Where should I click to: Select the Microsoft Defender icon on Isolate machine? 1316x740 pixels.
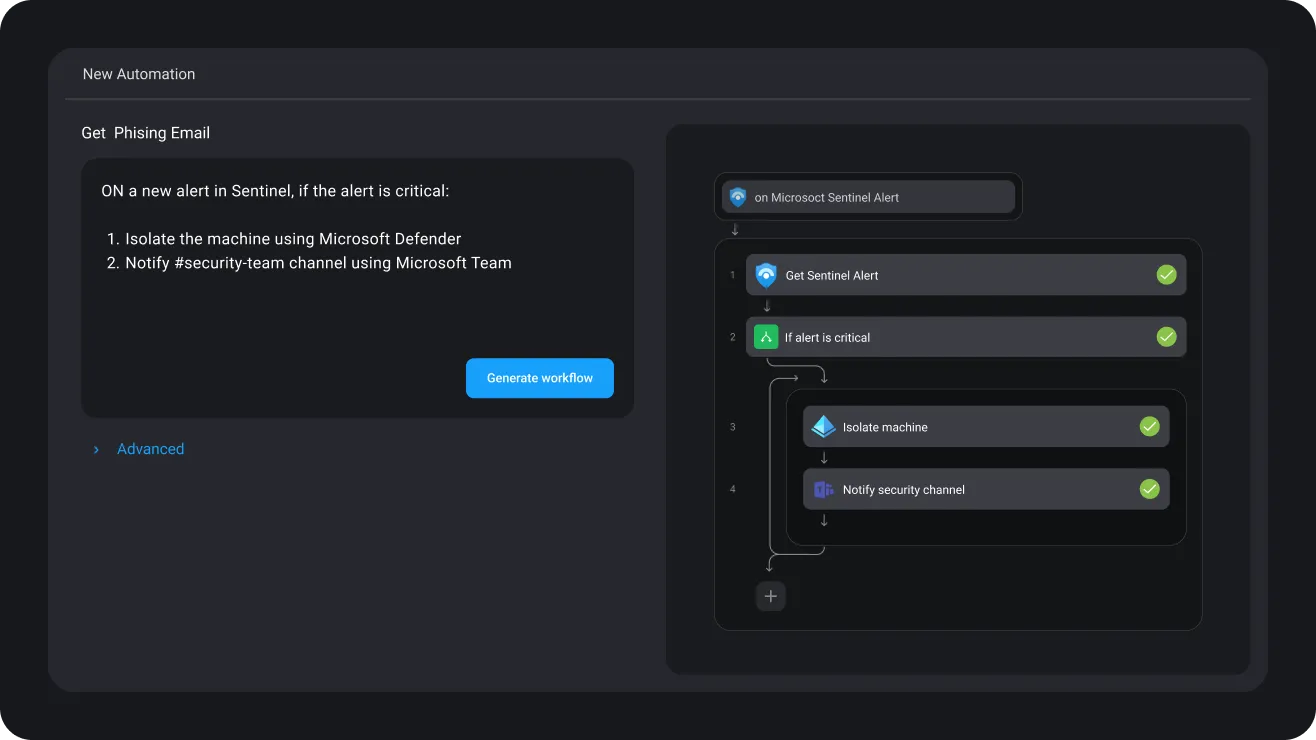(x=823, y=427)
